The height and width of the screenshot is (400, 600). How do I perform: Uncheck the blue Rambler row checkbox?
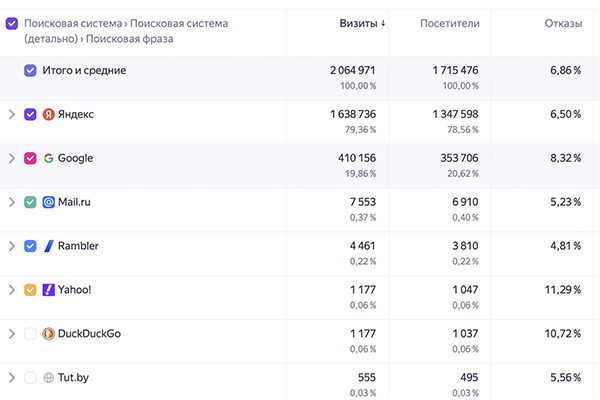30,246
